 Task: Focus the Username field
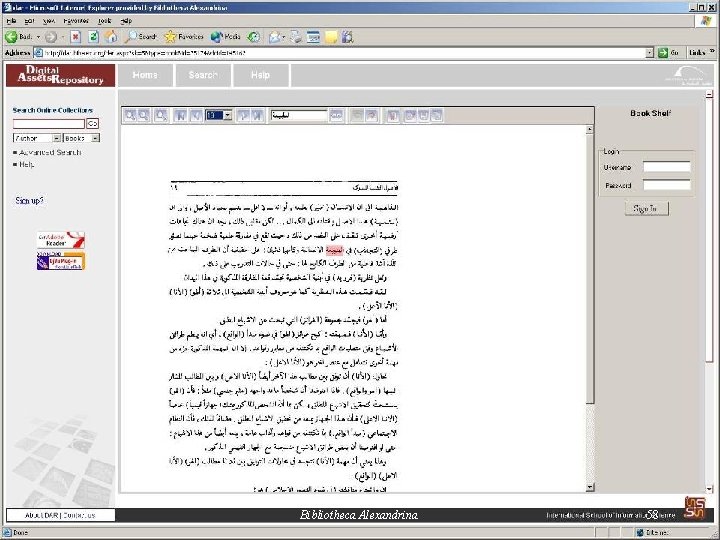point(666,166)
